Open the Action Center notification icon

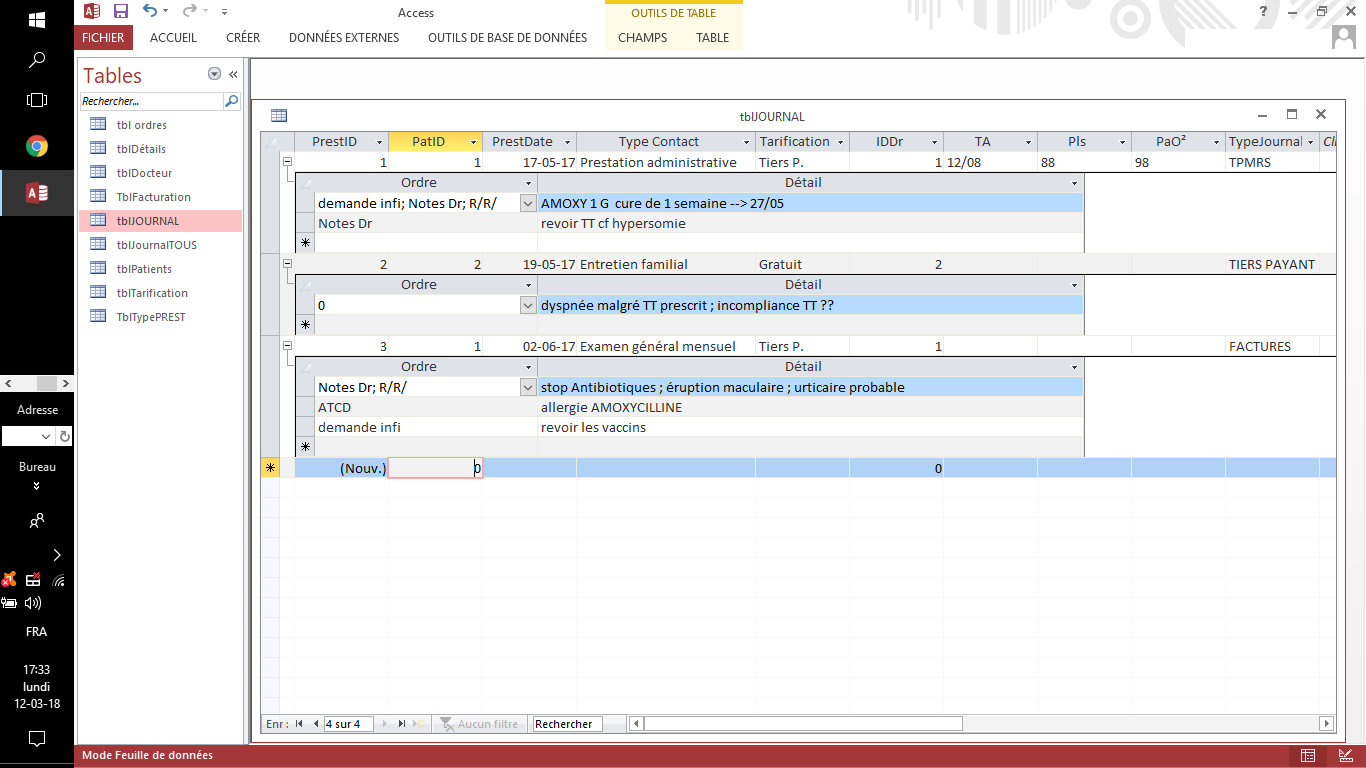tap(37, 739)
